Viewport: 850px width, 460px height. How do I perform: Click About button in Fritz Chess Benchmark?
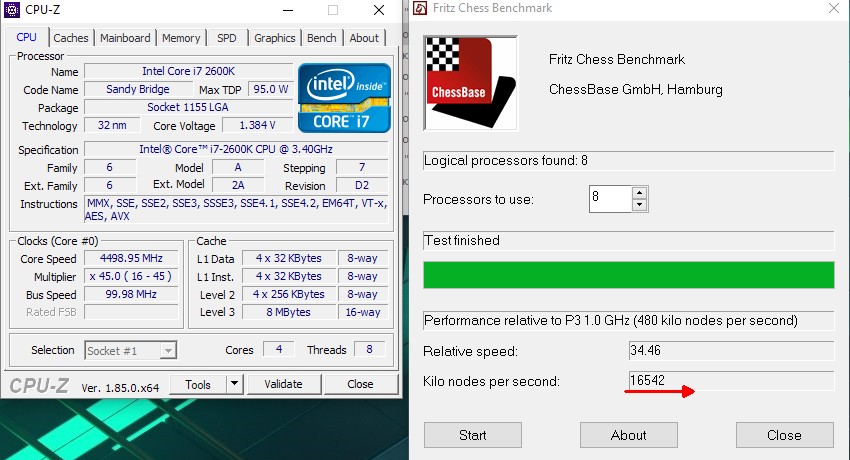click(629, 435)
